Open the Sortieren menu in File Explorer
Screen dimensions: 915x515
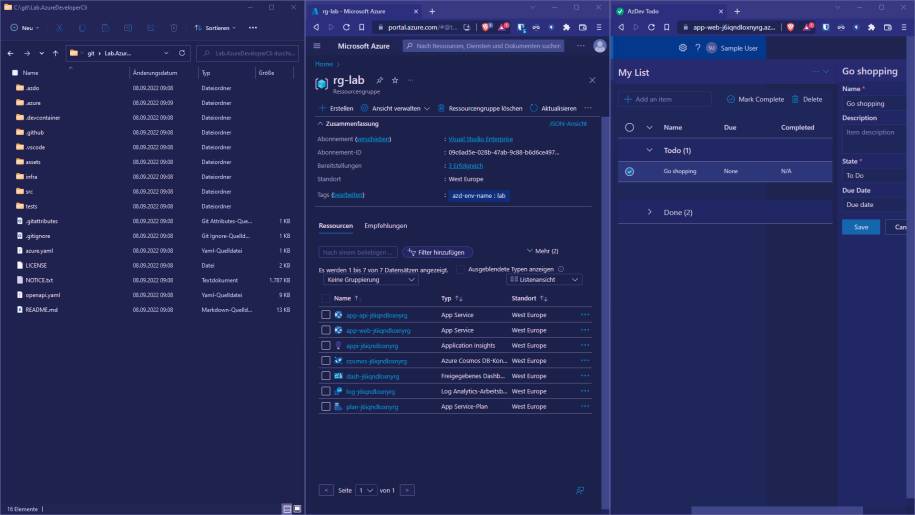pos(215,27)
